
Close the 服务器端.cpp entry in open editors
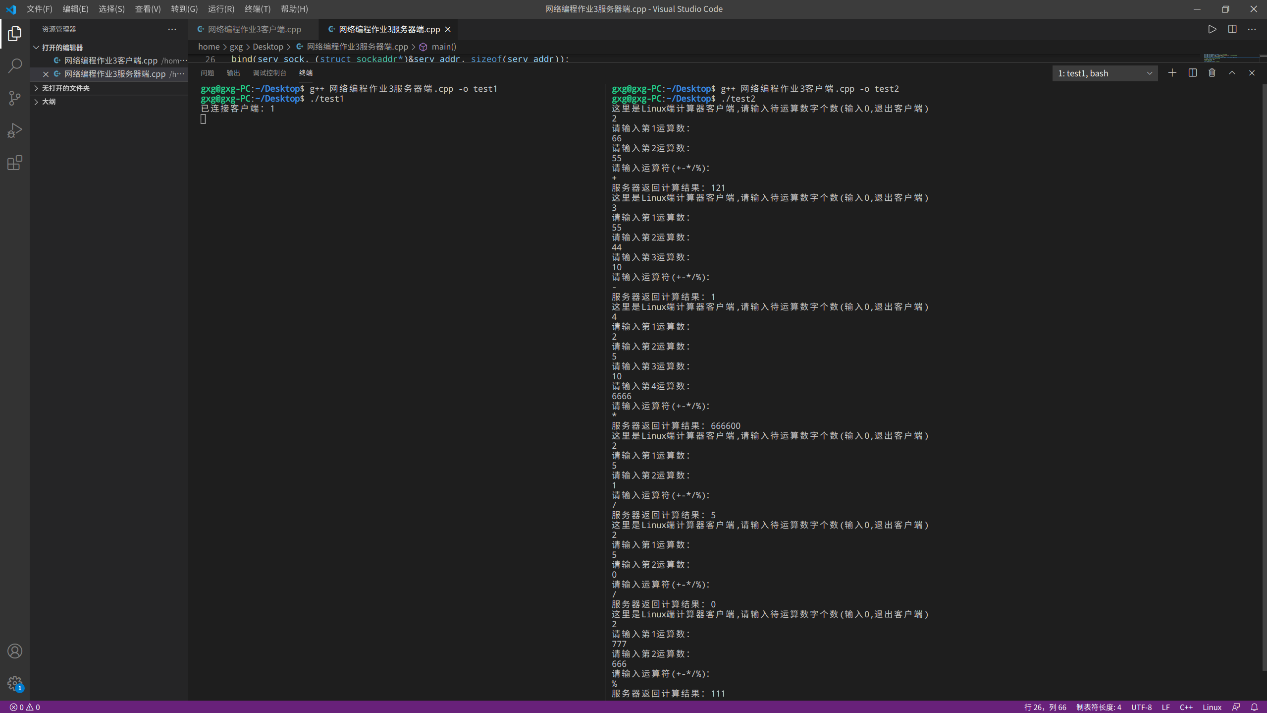(x=45, y=74)
